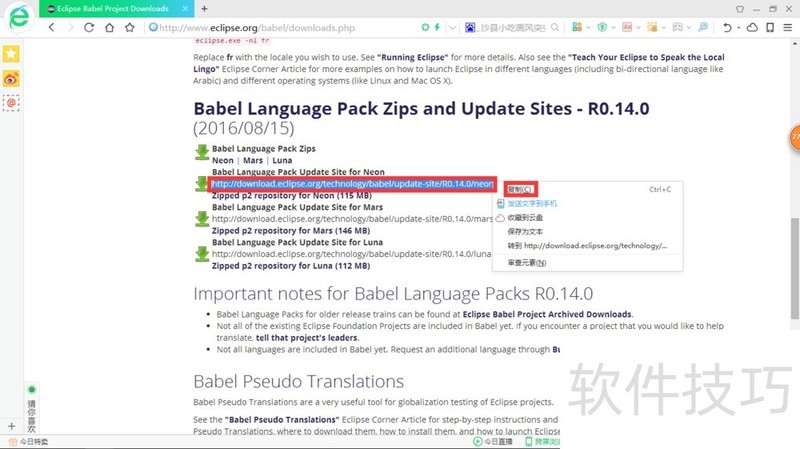Screen dimensions: 800x449
Task: Choose 转到 http://download.eclipse.org in context menu
Action: point(588,245)
